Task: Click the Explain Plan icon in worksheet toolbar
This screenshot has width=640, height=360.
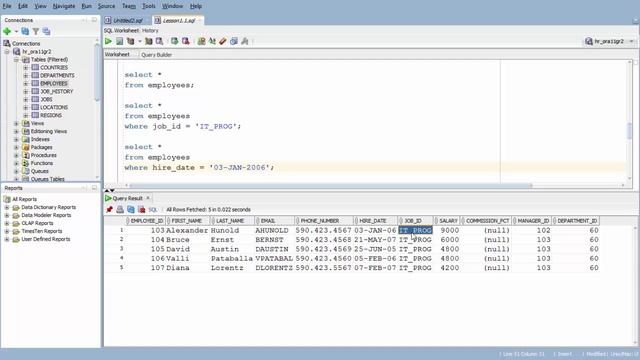Action: 131,41
